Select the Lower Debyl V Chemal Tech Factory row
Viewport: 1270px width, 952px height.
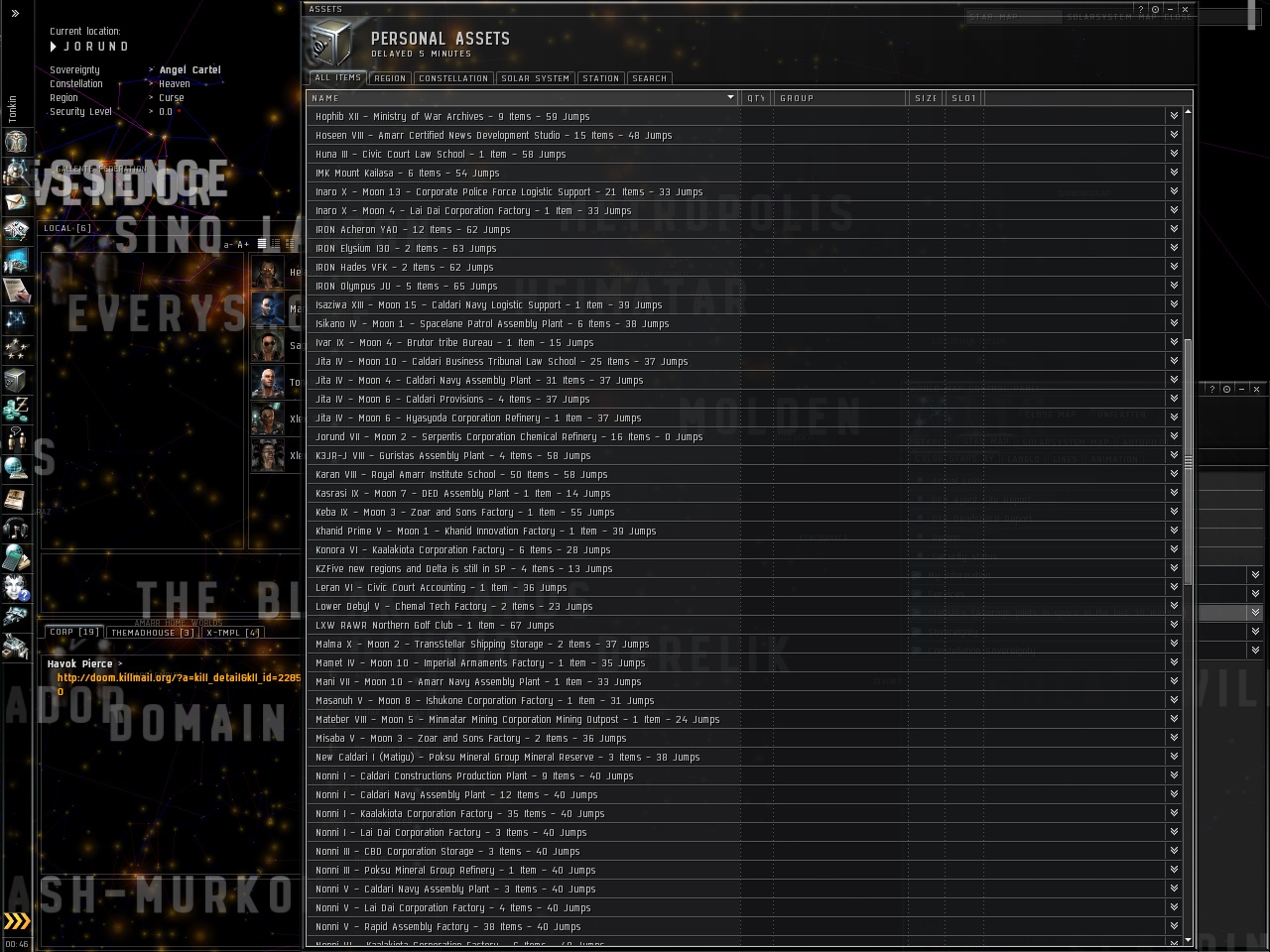point(744,606)
